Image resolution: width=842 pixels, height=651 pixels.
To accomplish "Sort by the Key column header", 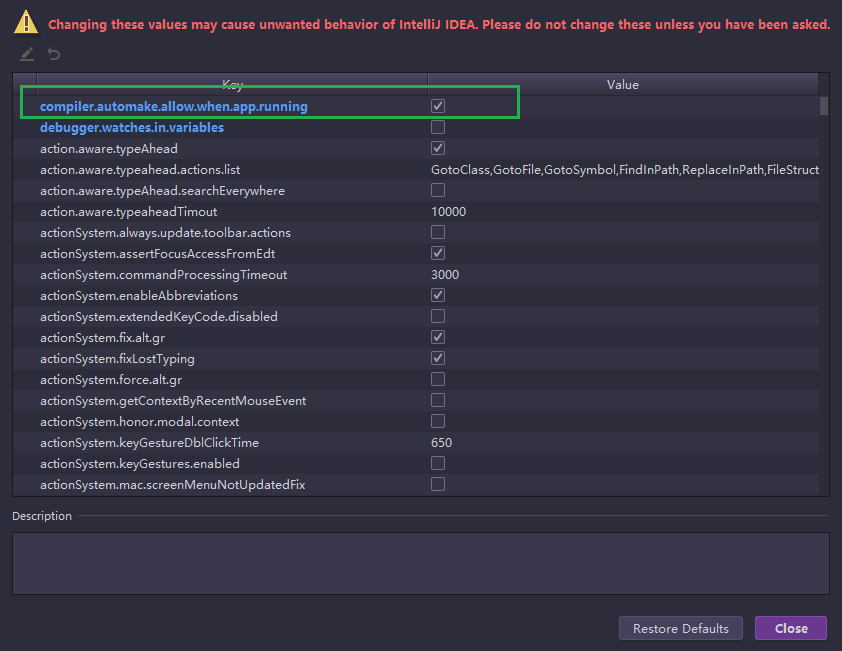I will click(232, 85).
